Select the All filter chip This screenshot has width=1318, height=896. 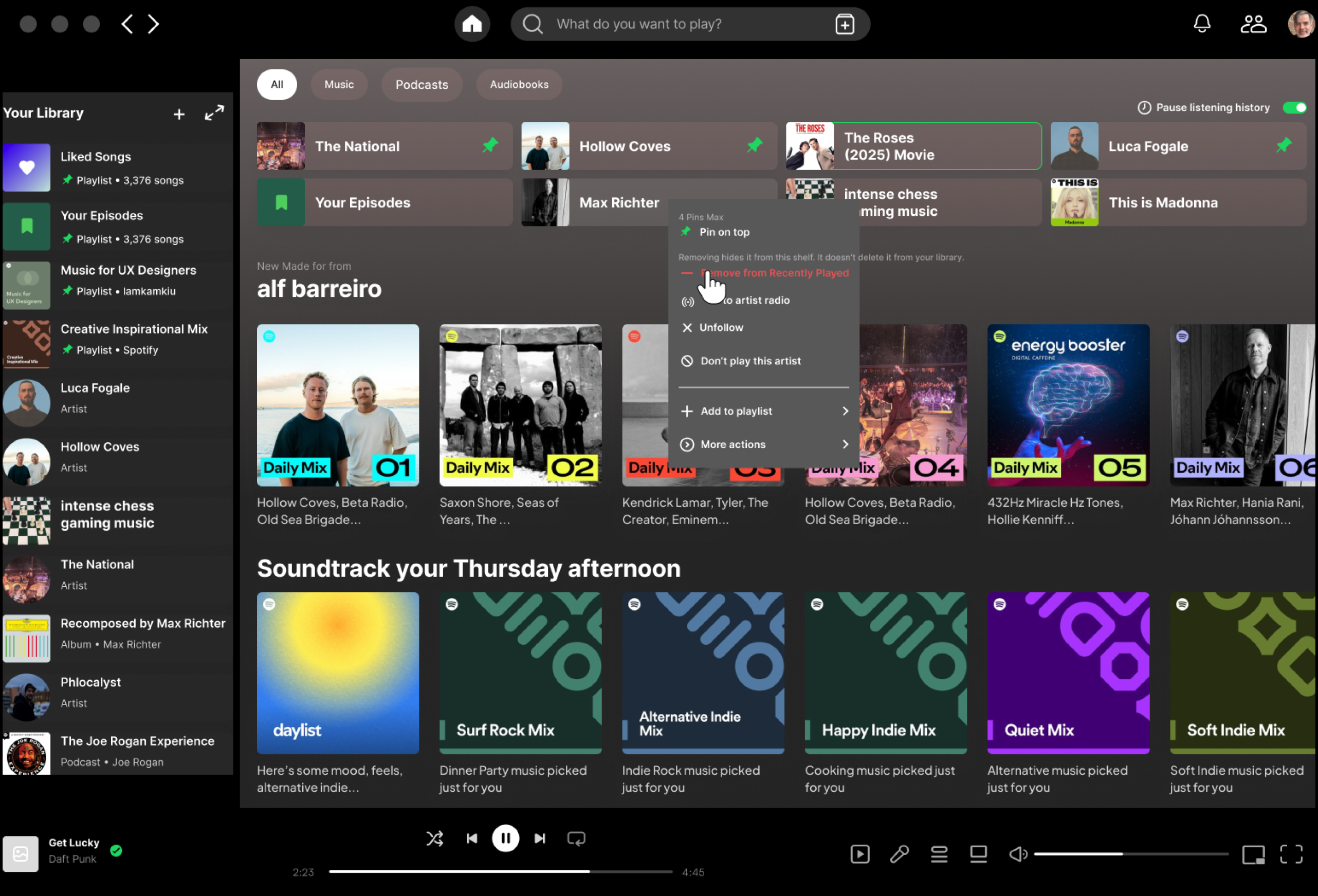pos(277,84)
